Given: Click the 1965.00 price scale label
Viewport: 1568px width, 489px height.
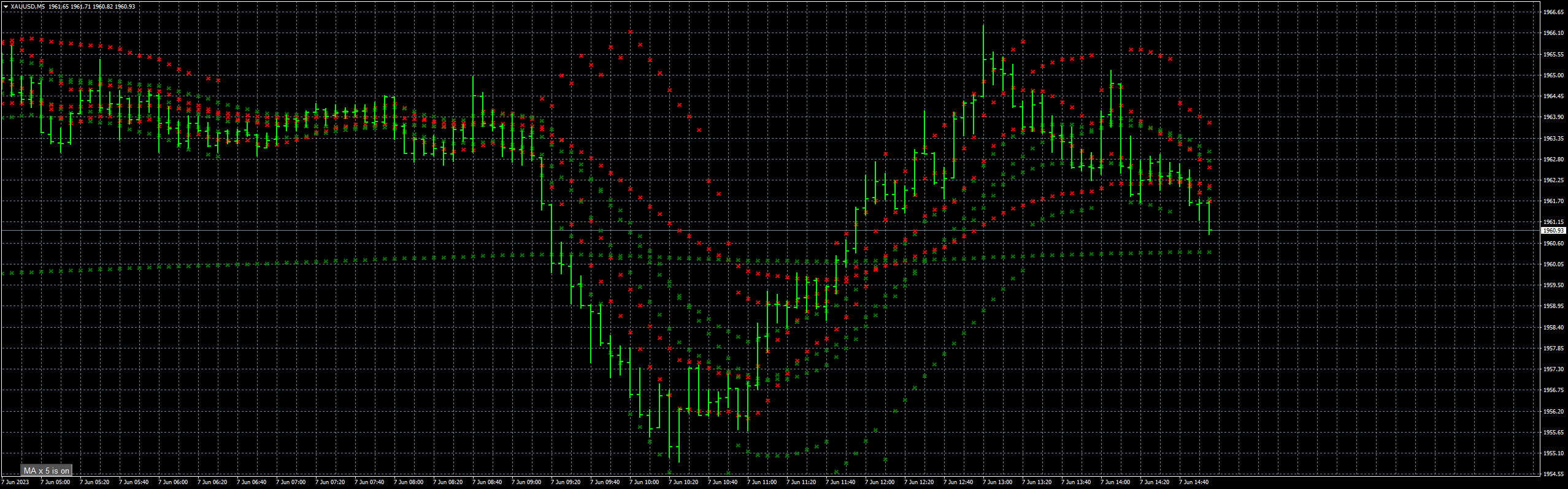Looking at the screenshot, I should (x=1553, y=75).
